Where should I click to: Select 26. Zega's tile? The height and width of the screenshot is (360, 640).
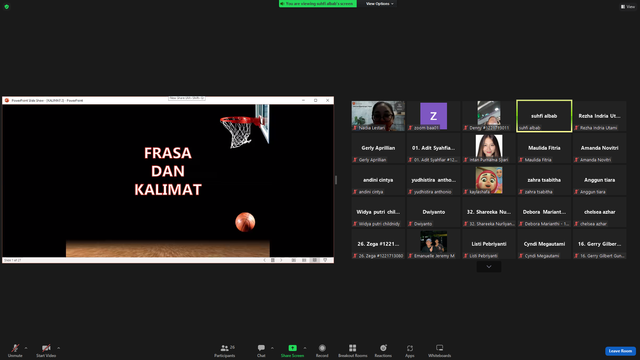(x=378, y=244)
